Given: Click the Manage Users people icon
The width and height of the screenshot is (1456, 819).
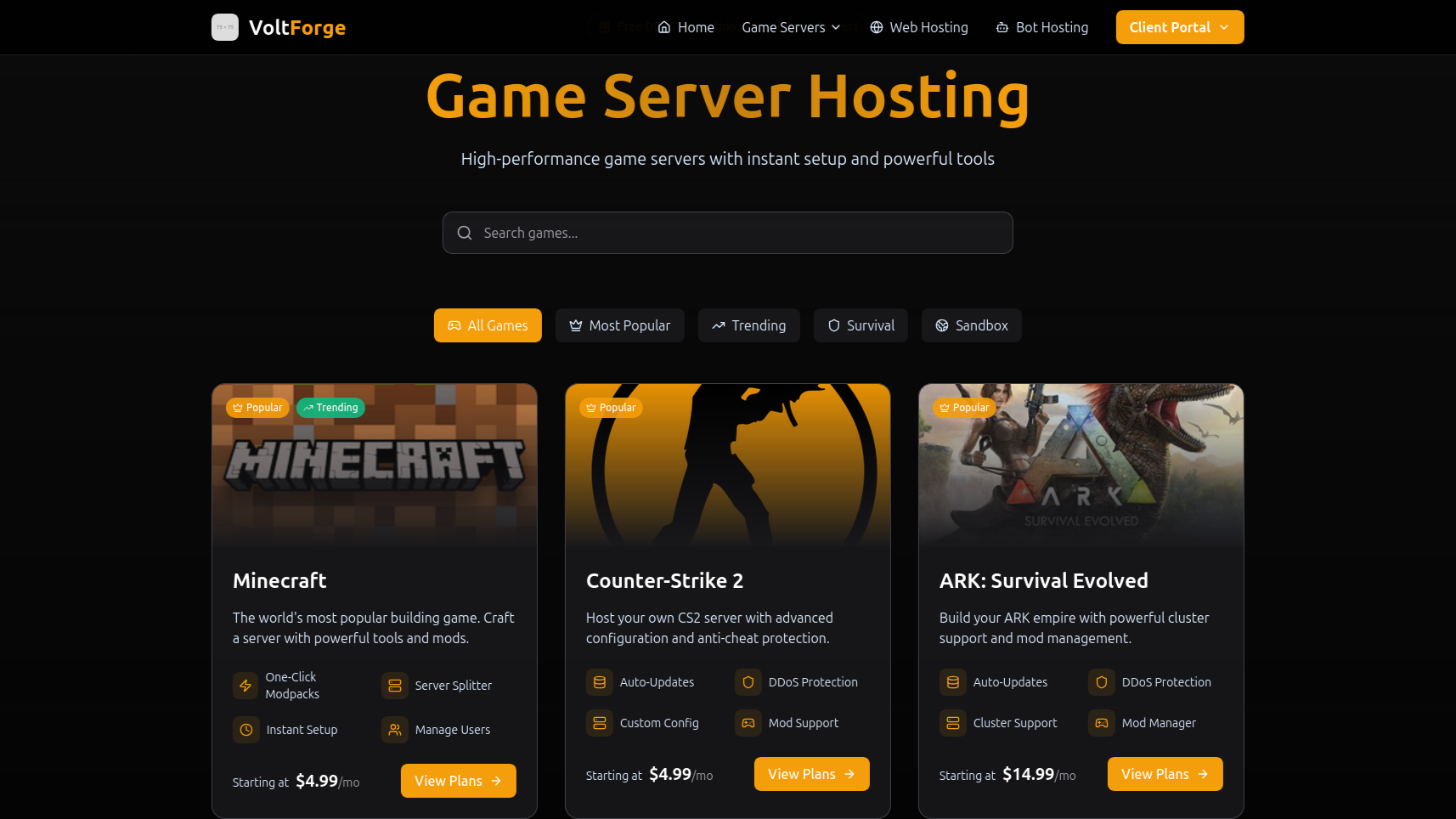Looking at the screenshot, I should pyautogui.click(x=395, y=730).
